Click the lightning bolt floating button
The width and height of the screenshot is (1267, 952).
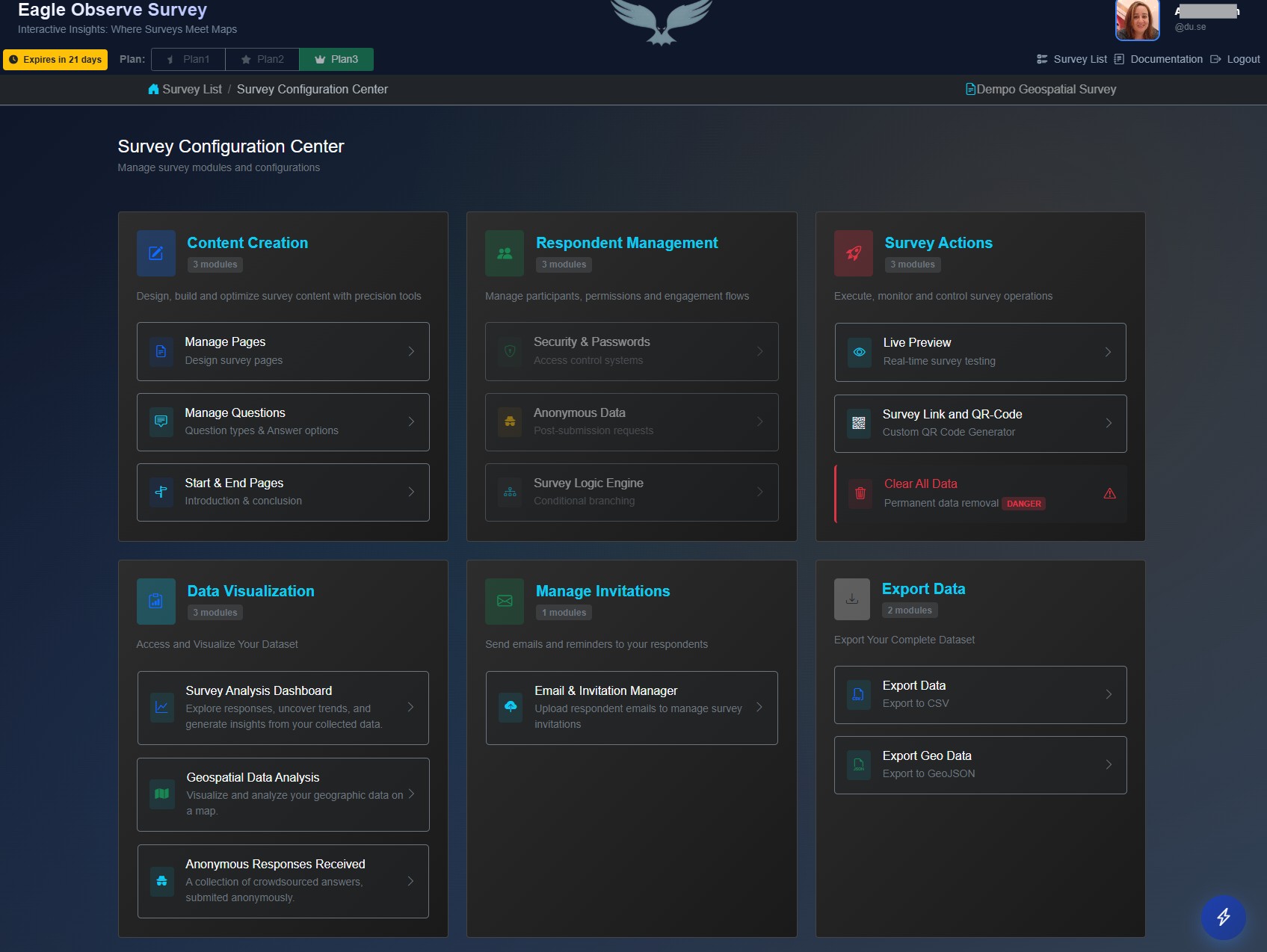1223,916
